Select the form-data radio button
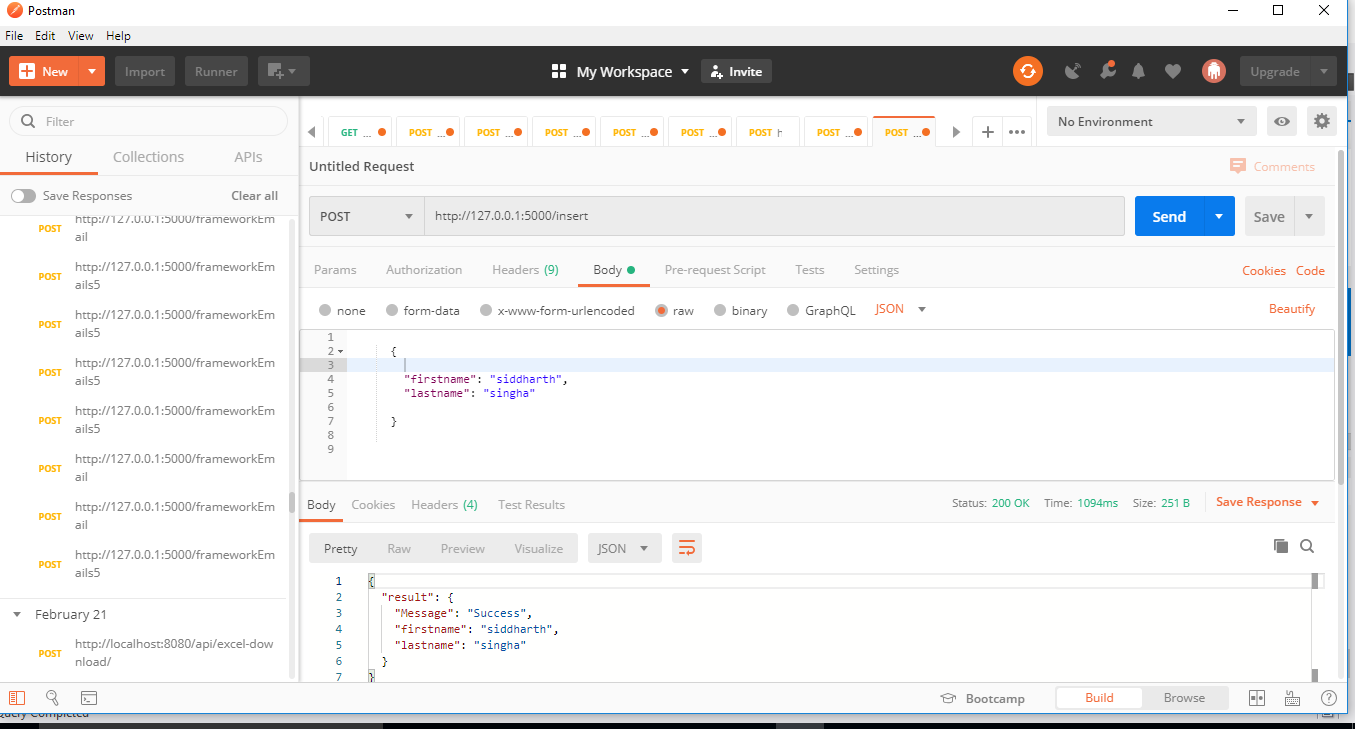 [392, 310]
